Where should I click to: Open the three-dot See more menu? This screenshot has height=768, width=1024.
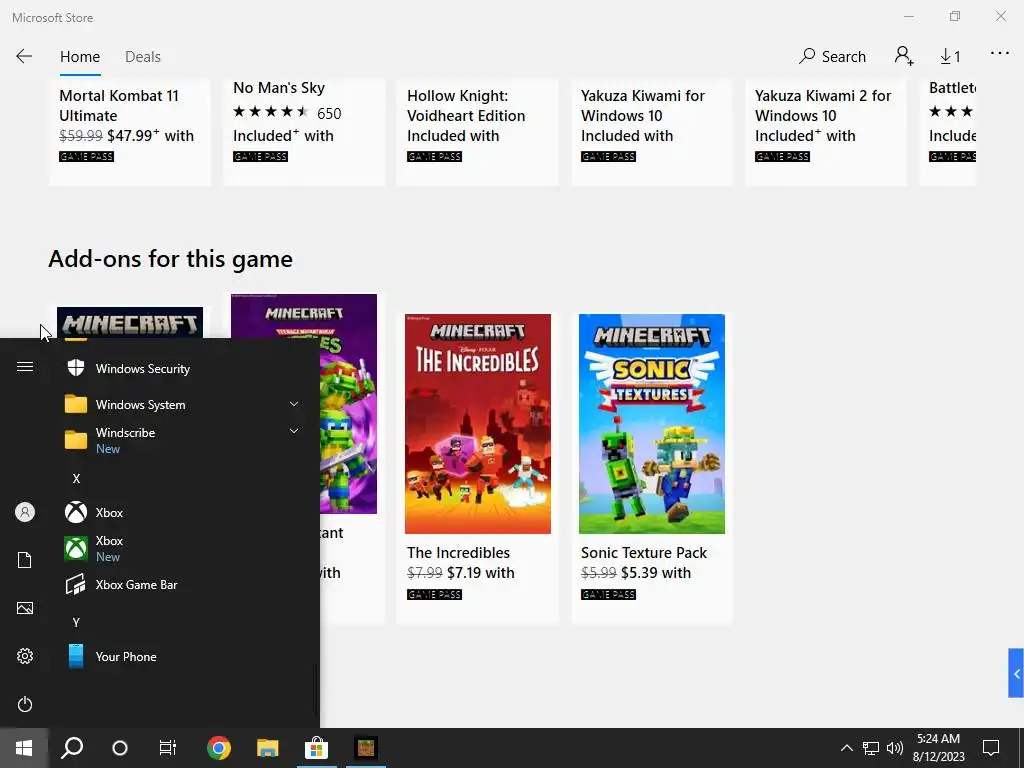[999, 54]
